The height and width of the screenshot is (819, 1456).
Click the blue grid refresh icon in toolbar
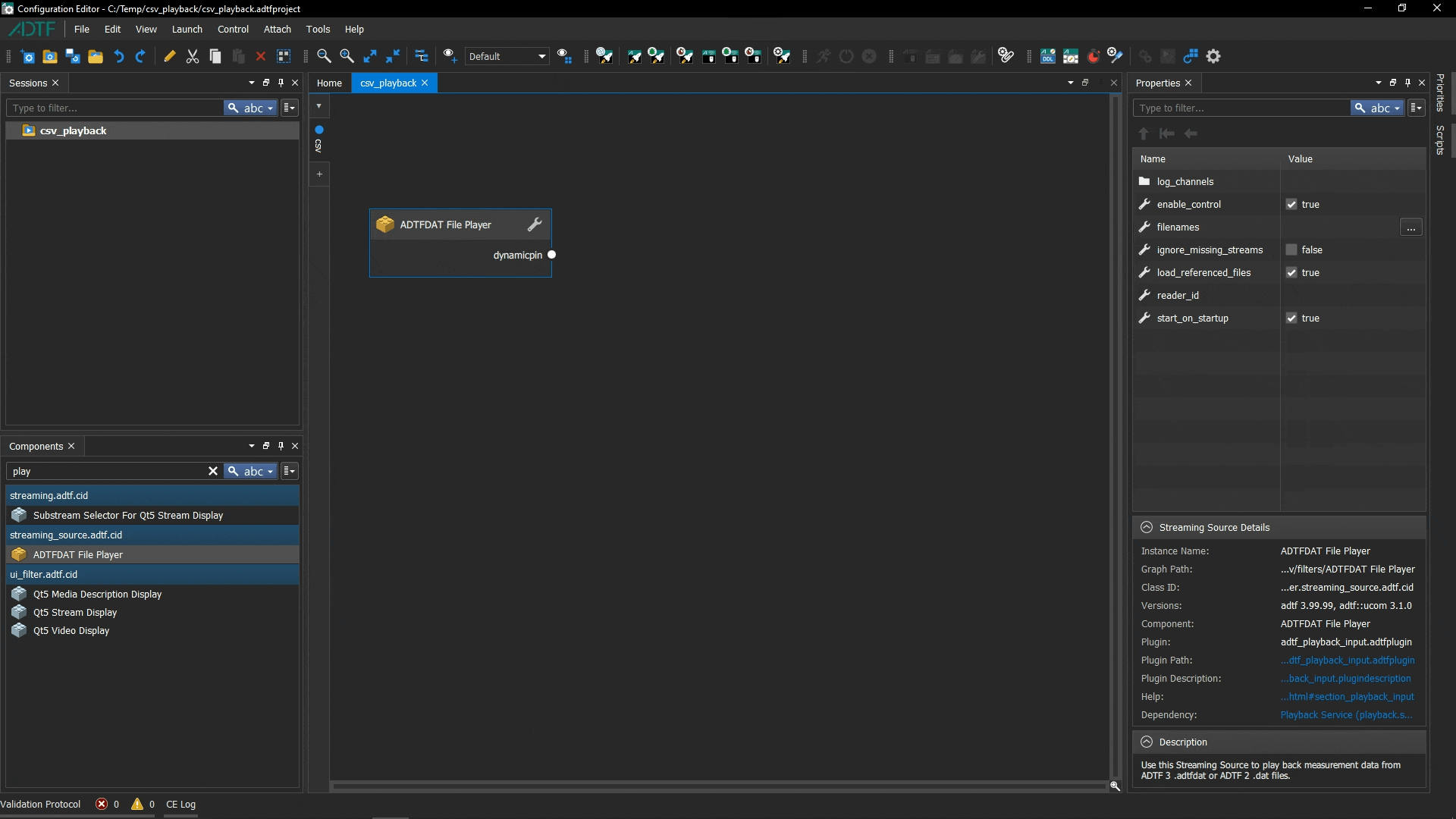click(x=1191, y=56)
